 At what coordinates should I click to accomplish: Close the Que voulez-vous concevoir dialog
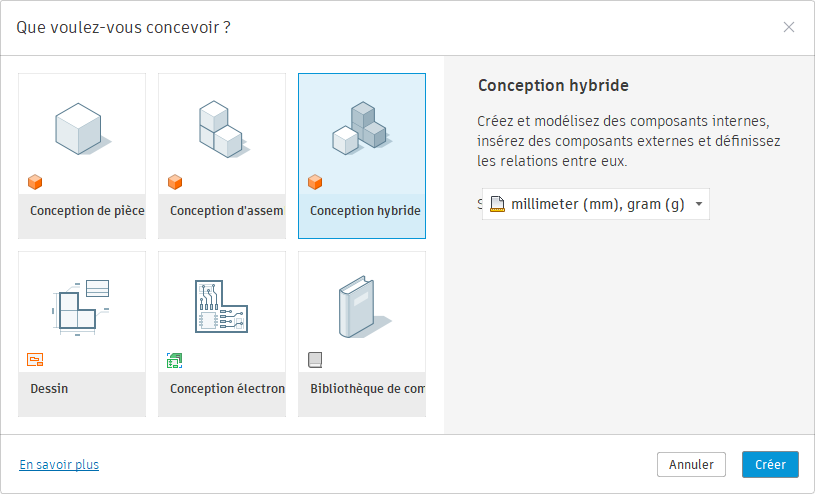point(789,27)
